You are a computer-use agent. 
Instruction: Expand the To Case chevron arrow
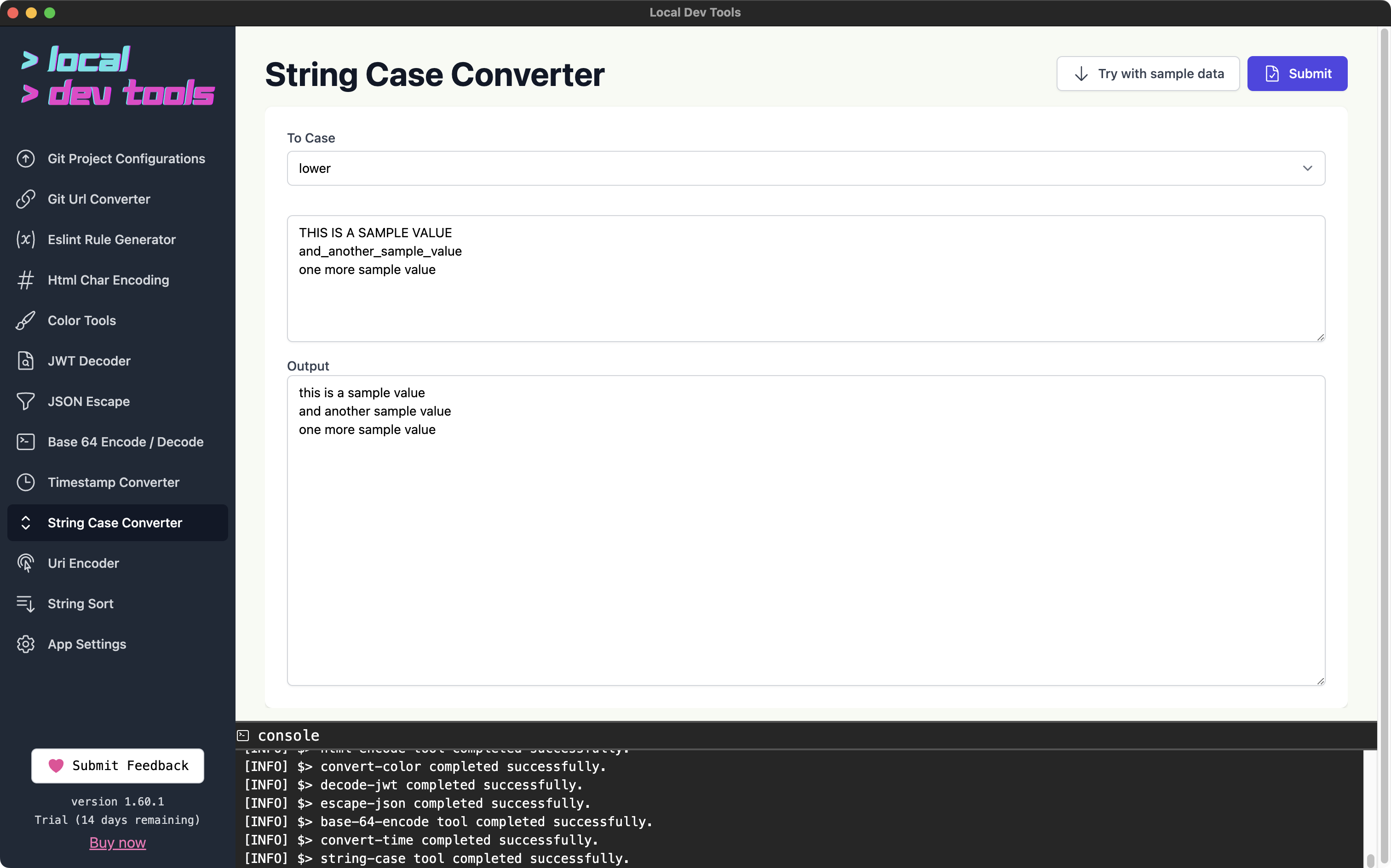pos(1308,168)
